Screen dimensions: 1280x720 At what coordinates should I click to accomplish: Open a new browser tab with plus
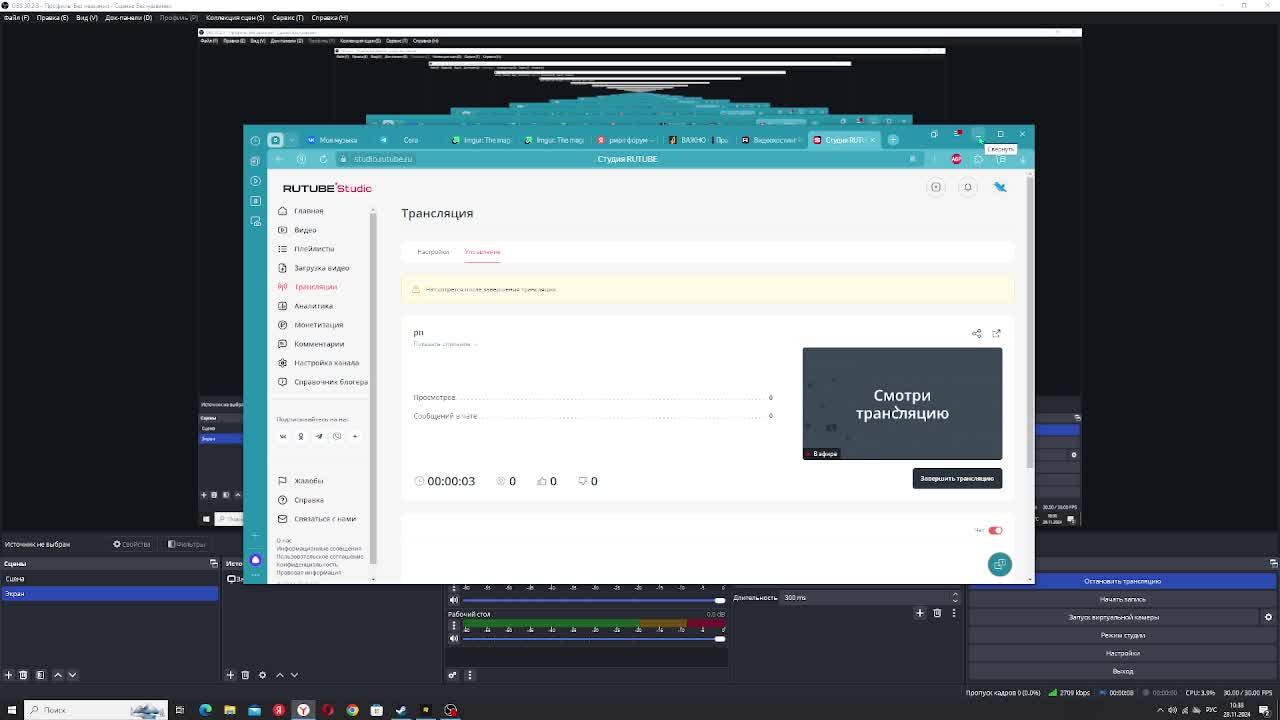893,140
